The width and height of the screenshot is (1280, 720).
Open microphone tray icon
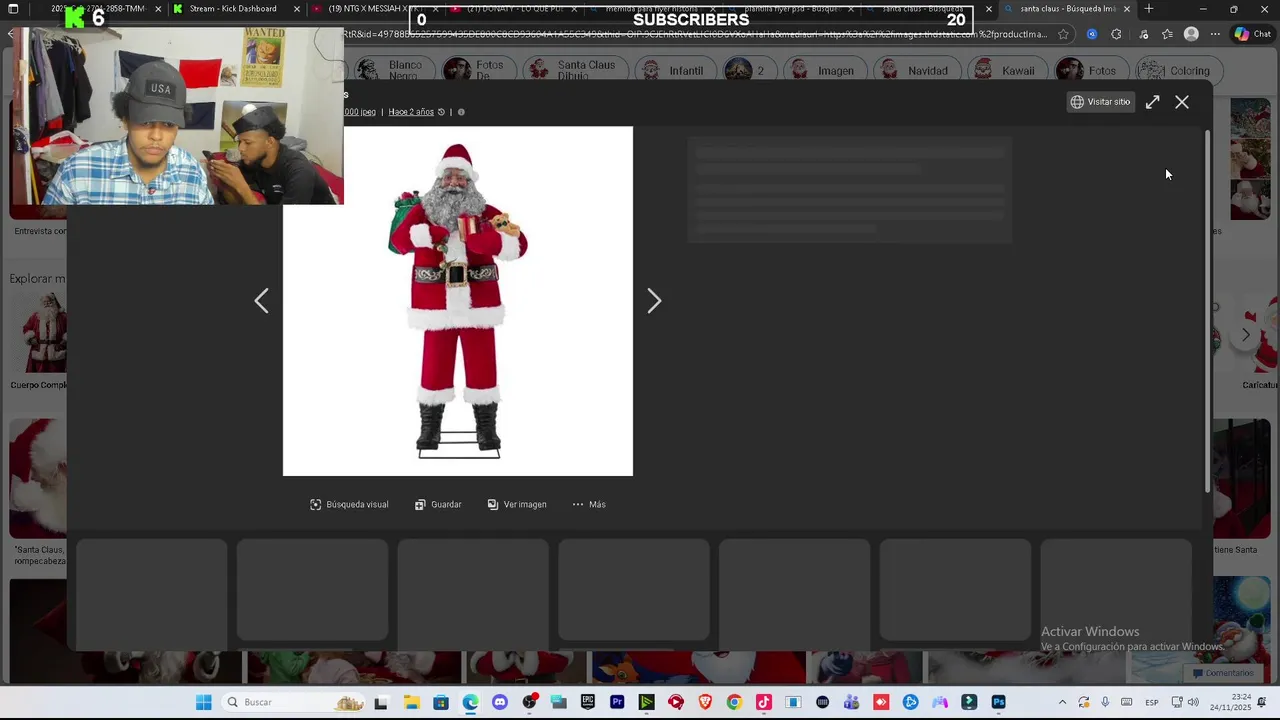(1105, 702)
